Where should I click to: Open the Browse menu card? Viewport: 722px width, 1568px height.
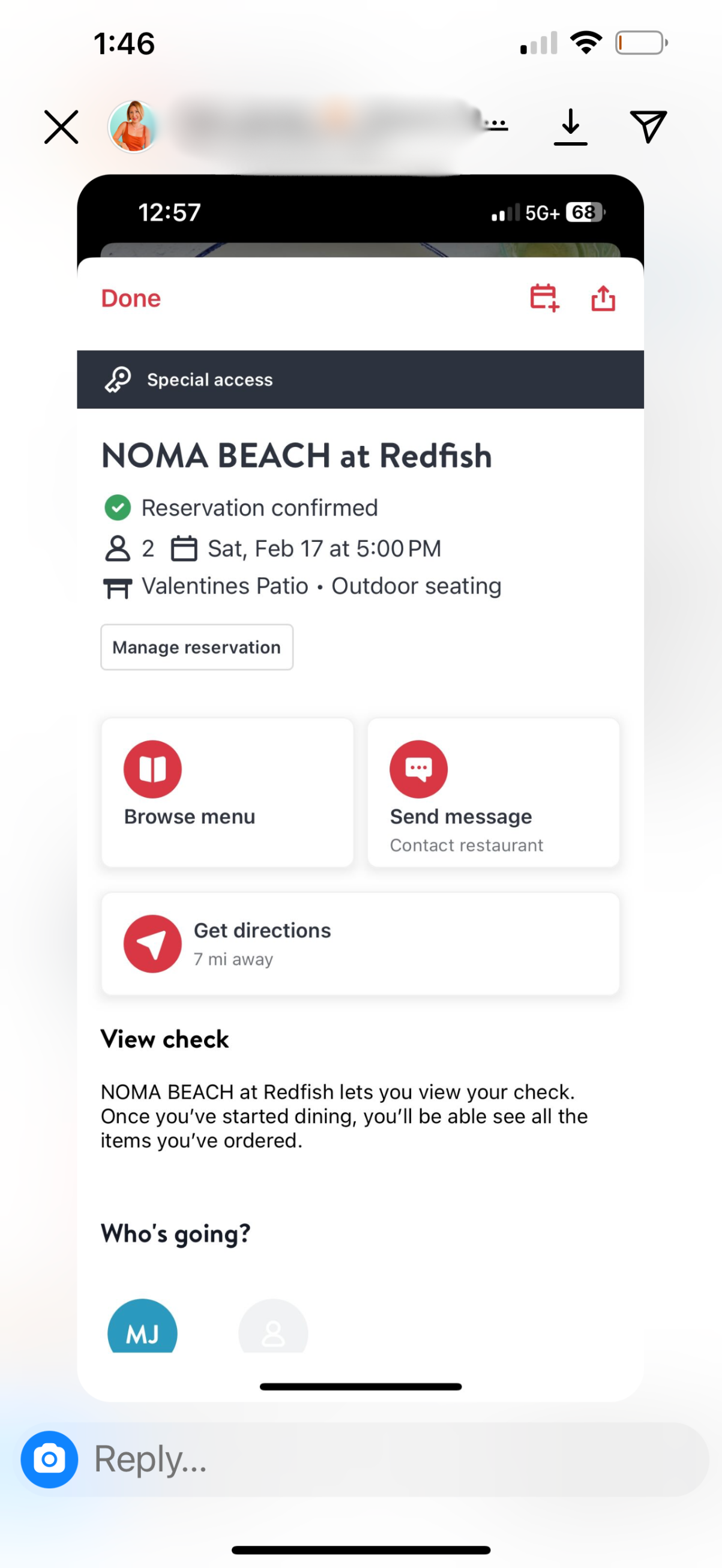pos(227,792)
